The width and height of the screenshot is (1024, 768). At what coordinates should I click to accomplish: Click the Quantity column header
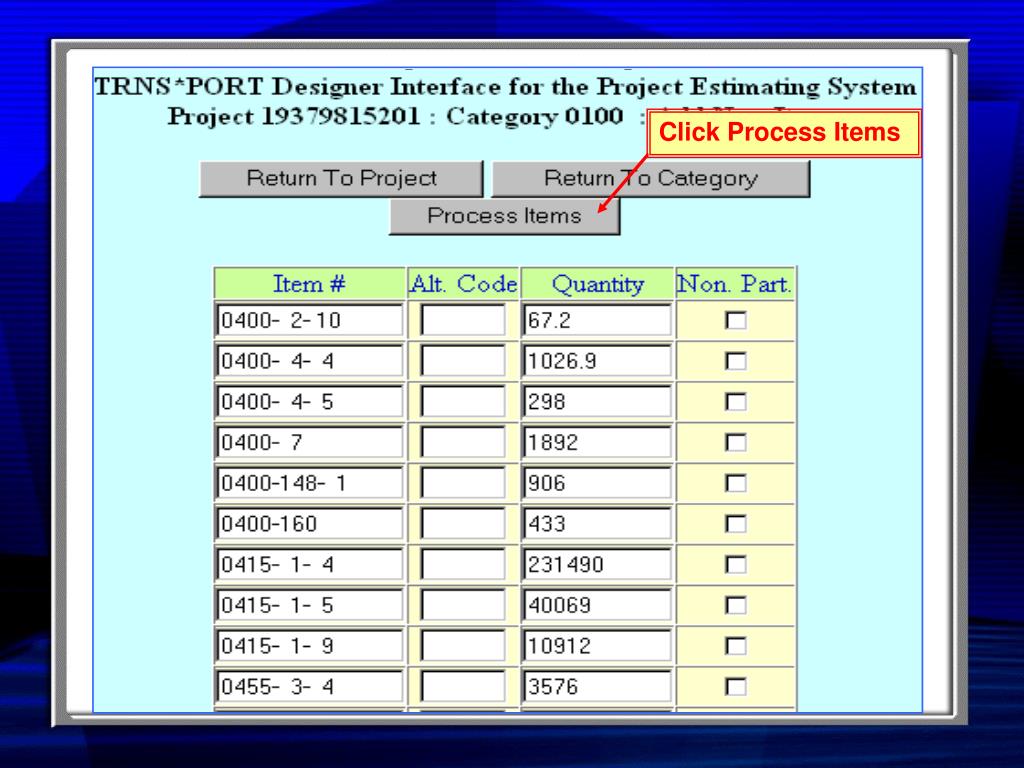coord(598,284)
